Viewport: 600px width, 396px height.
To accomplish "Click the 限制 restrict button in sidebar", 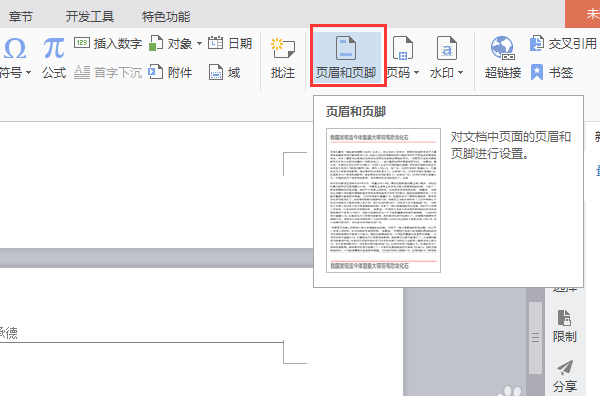I will point(564,326).
